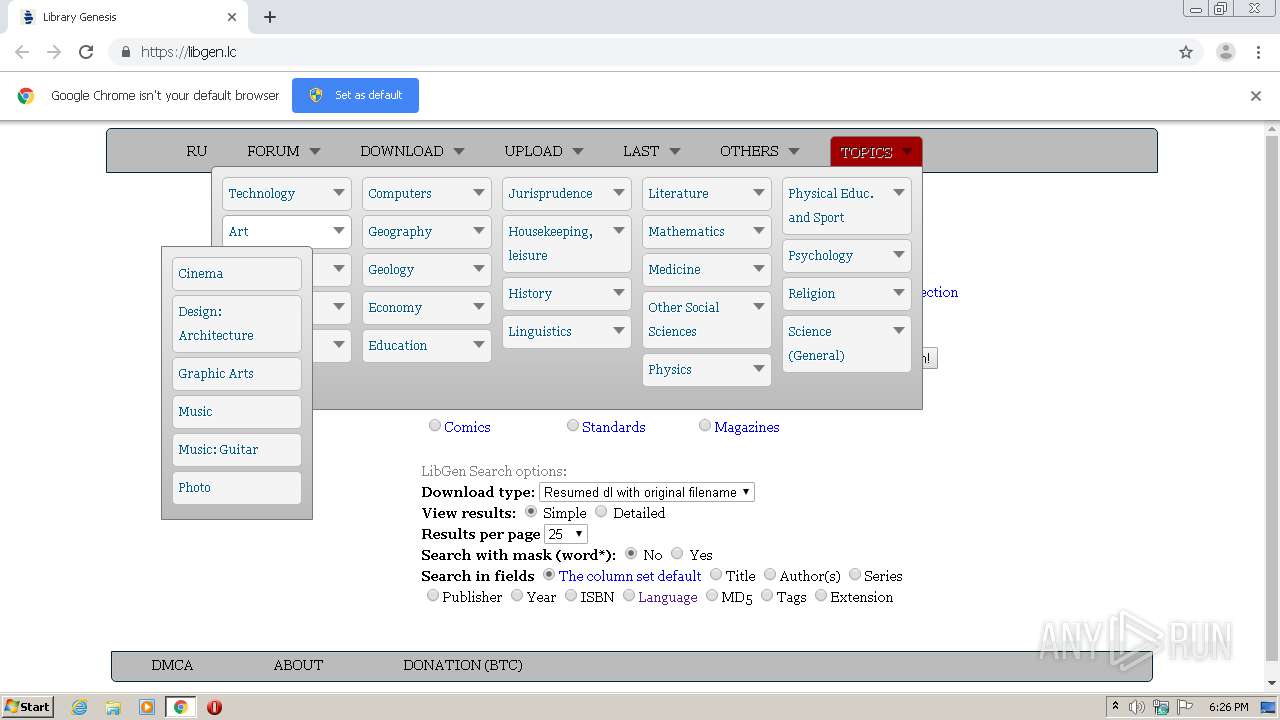Click Set as default button
This screenshot has height=720, width=1280.
click(355, 95)
